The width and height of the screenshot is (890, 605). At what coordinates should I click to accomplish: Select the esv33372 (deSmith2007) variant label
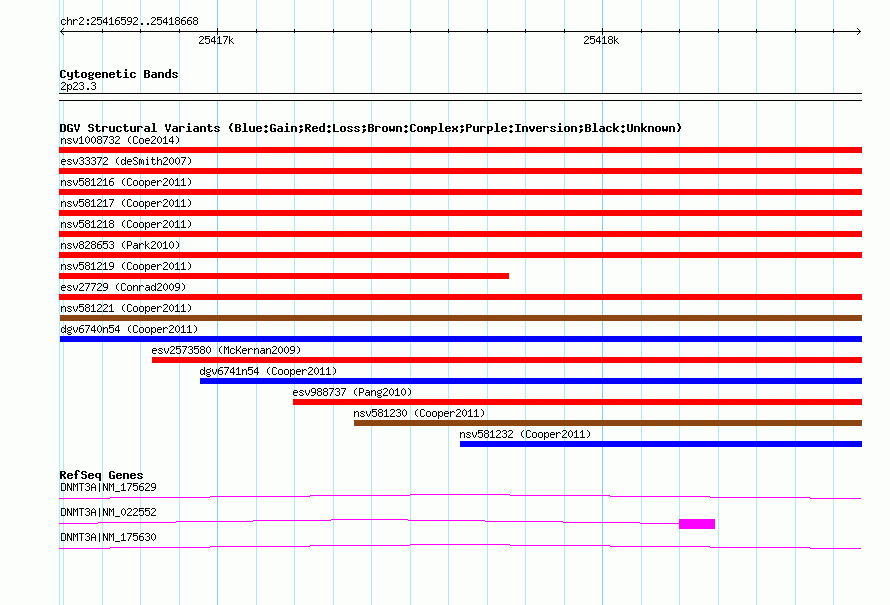[126, 161]
